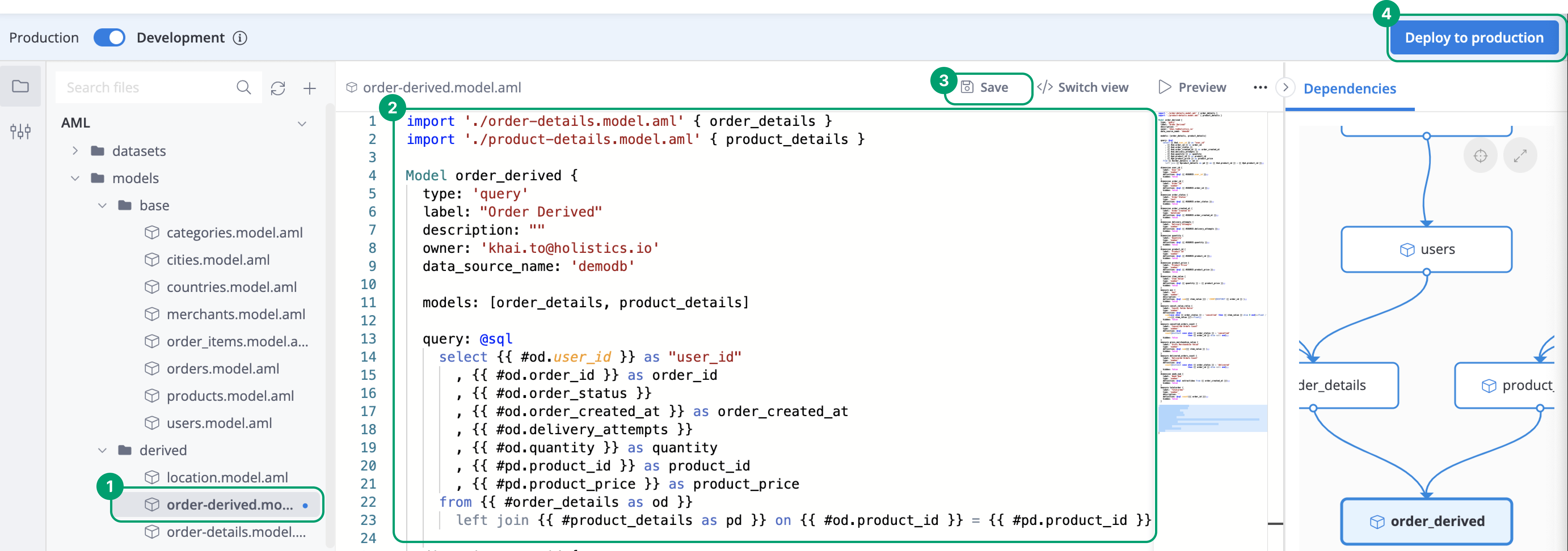Click the Development info icon

pos(241,38)
